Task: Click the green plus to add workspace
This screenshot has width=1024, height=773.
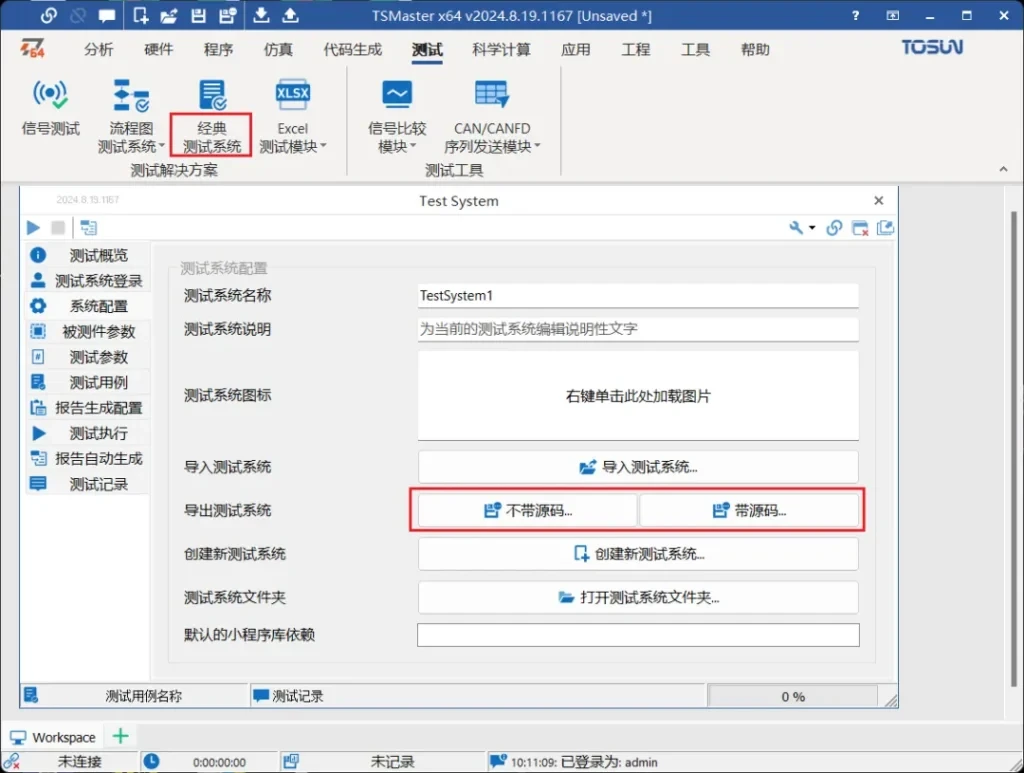Action: (x=120, y=736)
